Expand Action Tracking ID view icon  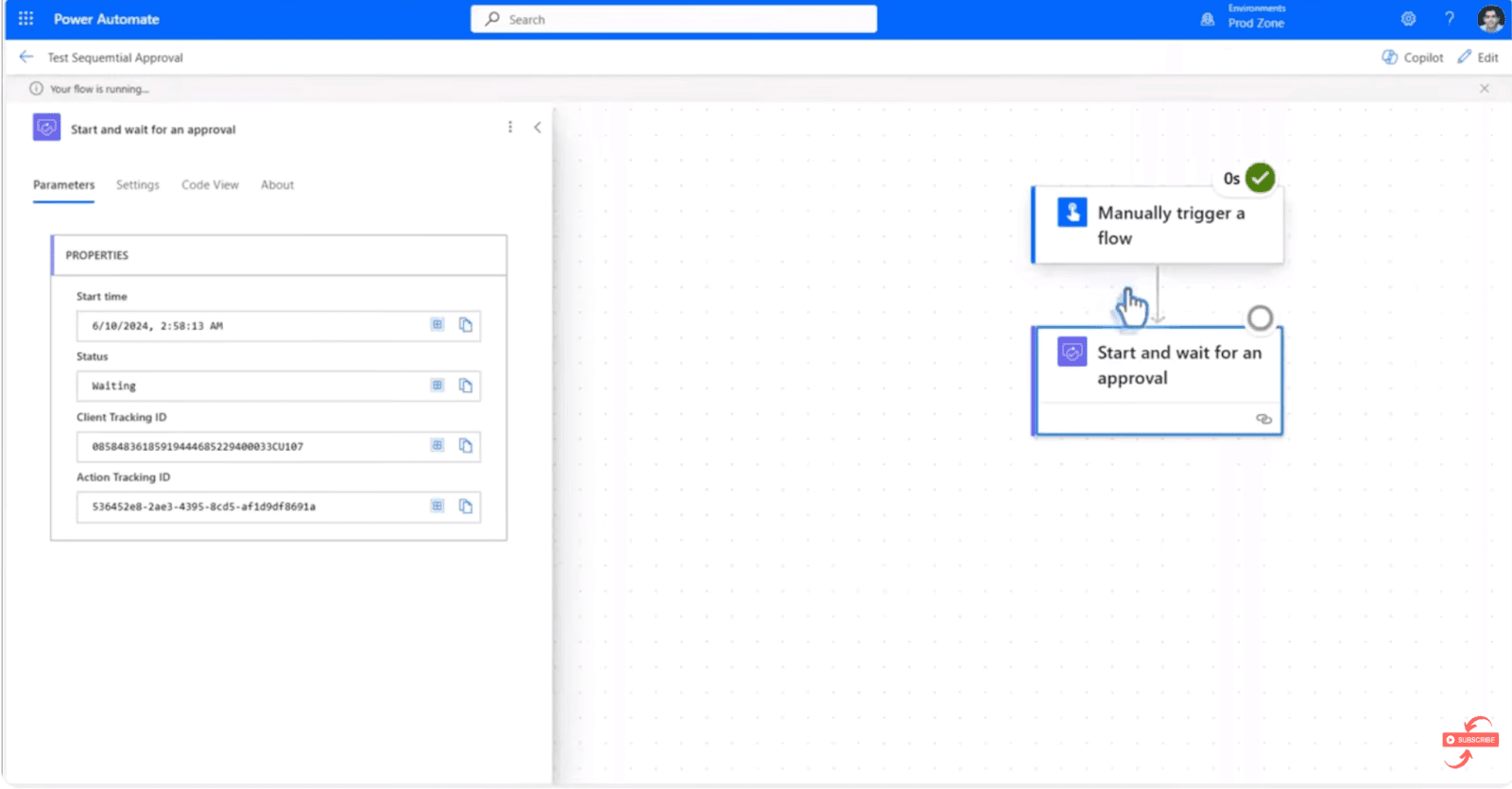pos(438,506)
